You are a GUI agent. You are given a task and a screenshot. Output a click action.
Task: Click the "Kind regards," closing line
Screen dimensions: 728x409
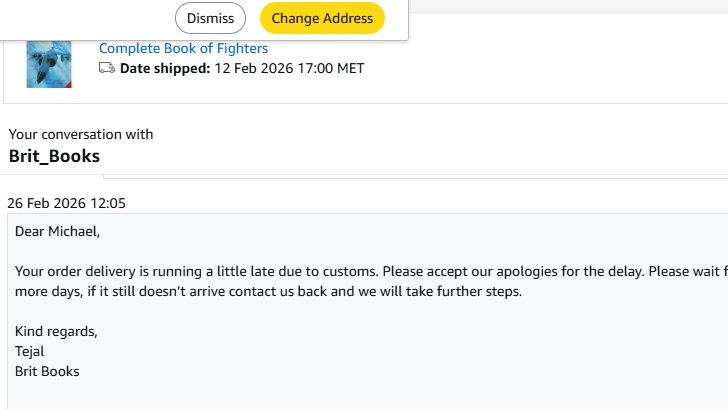click(57, 331)
